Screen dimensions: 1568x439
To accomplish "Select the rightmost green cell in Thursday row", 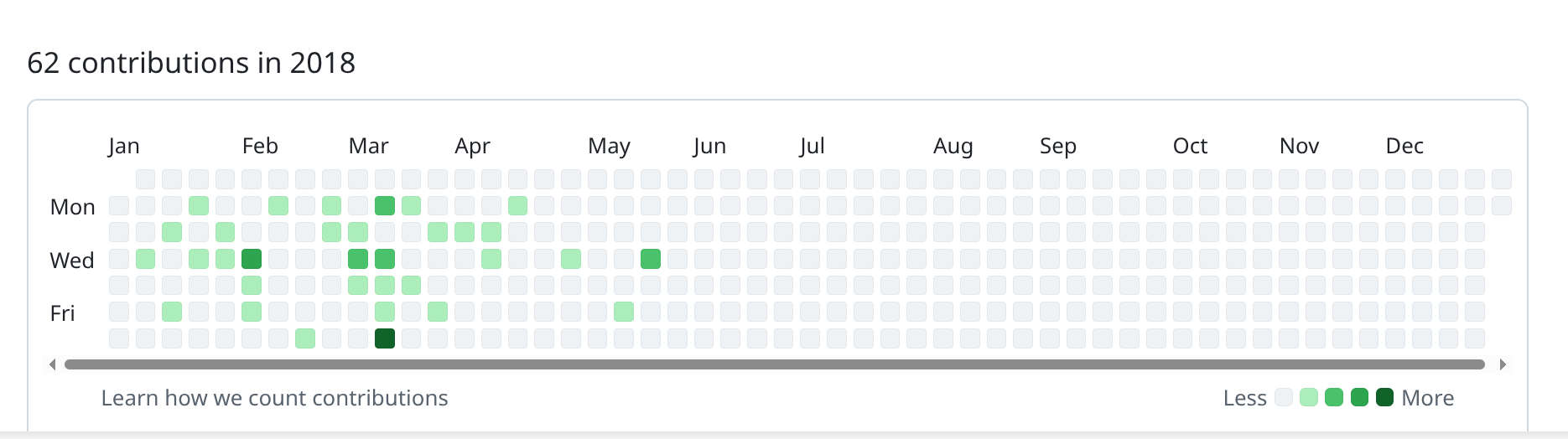I will coord(411,286).
